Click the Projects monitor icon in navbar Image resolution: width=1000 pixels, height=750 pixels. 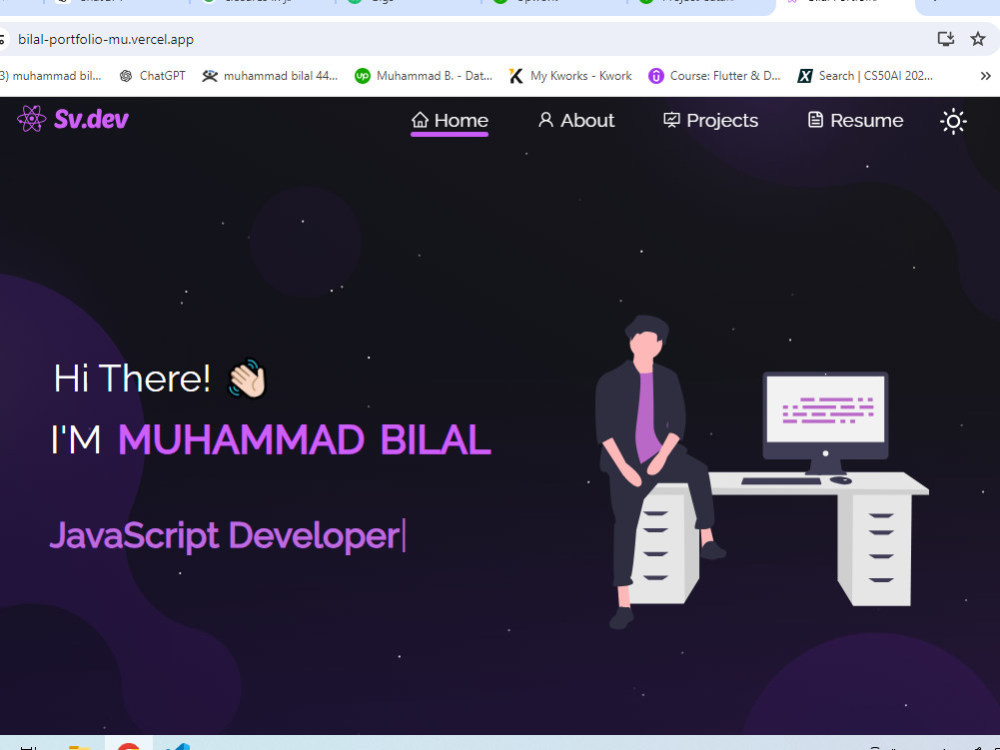(x=672, y=119)
